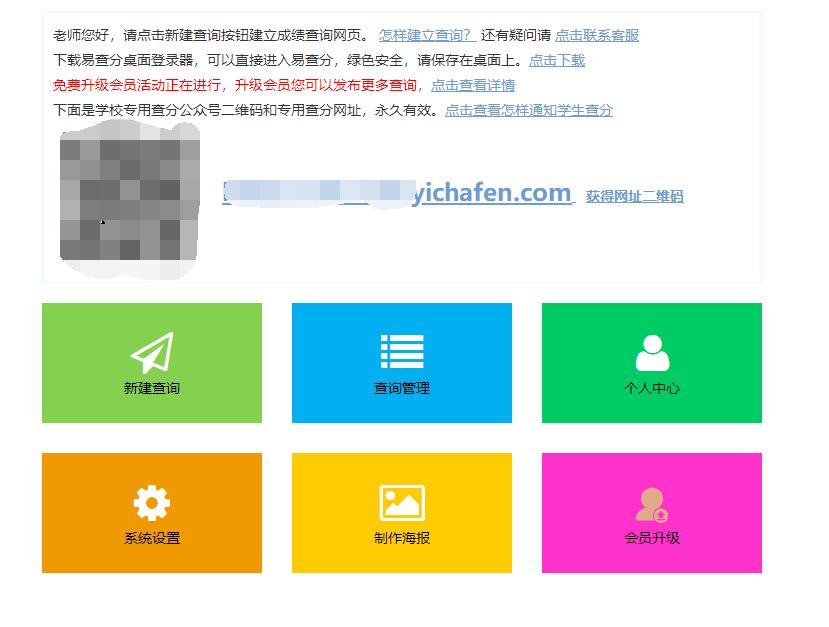This screenshot has height=627, width=829.
Task: Open the 点击查看详情 membership link
Action: coord(473,85)
